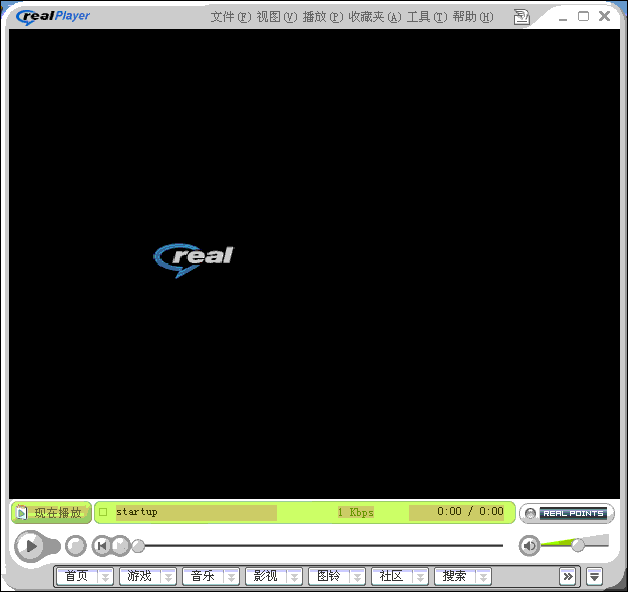Image resolution: width=628 pixels, height=592 pixels.
Task: Click the 1 Kbps bitrate readout
Action: click(x=356, y=512)
